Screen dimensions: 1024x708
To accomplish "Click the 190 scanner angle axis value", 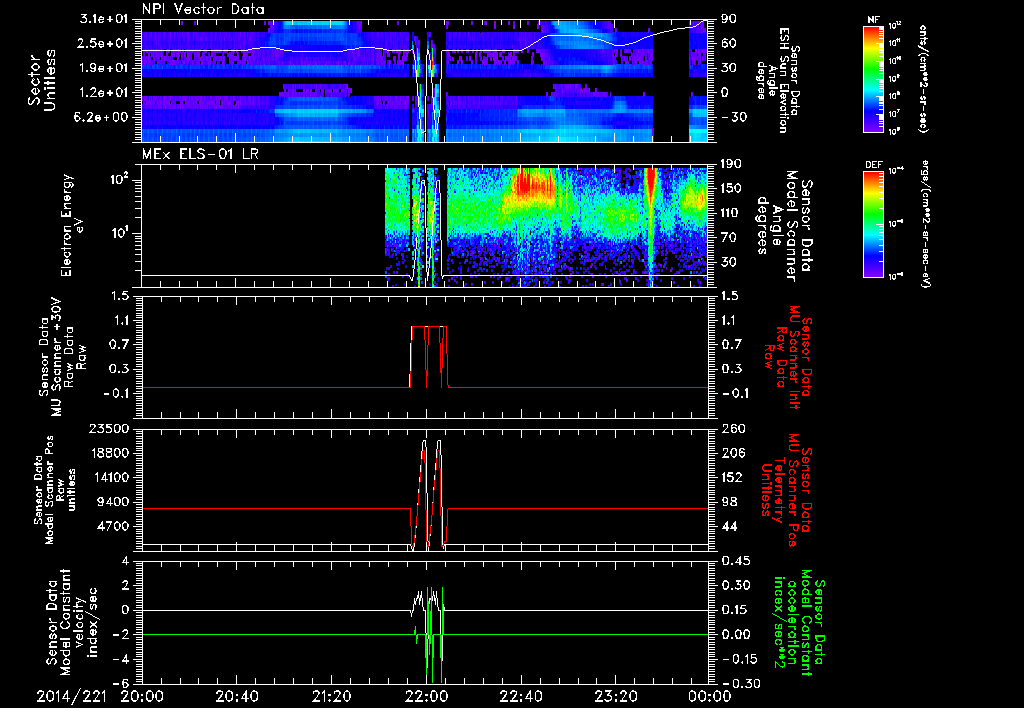I will [729, 164].
